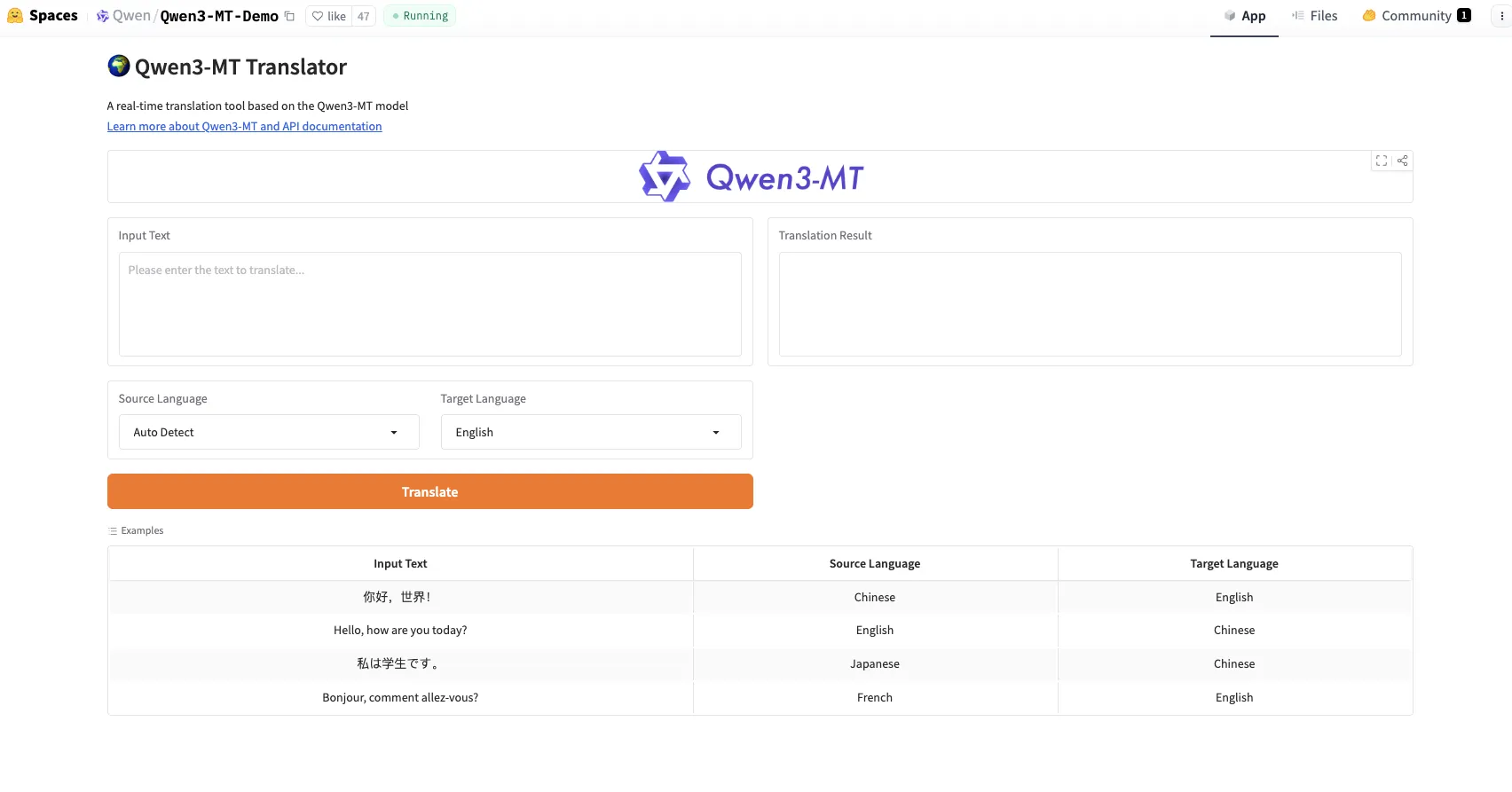1512x792 pixels.
Task: Click English target cell in French row
Action: [x=1234, y=698]
